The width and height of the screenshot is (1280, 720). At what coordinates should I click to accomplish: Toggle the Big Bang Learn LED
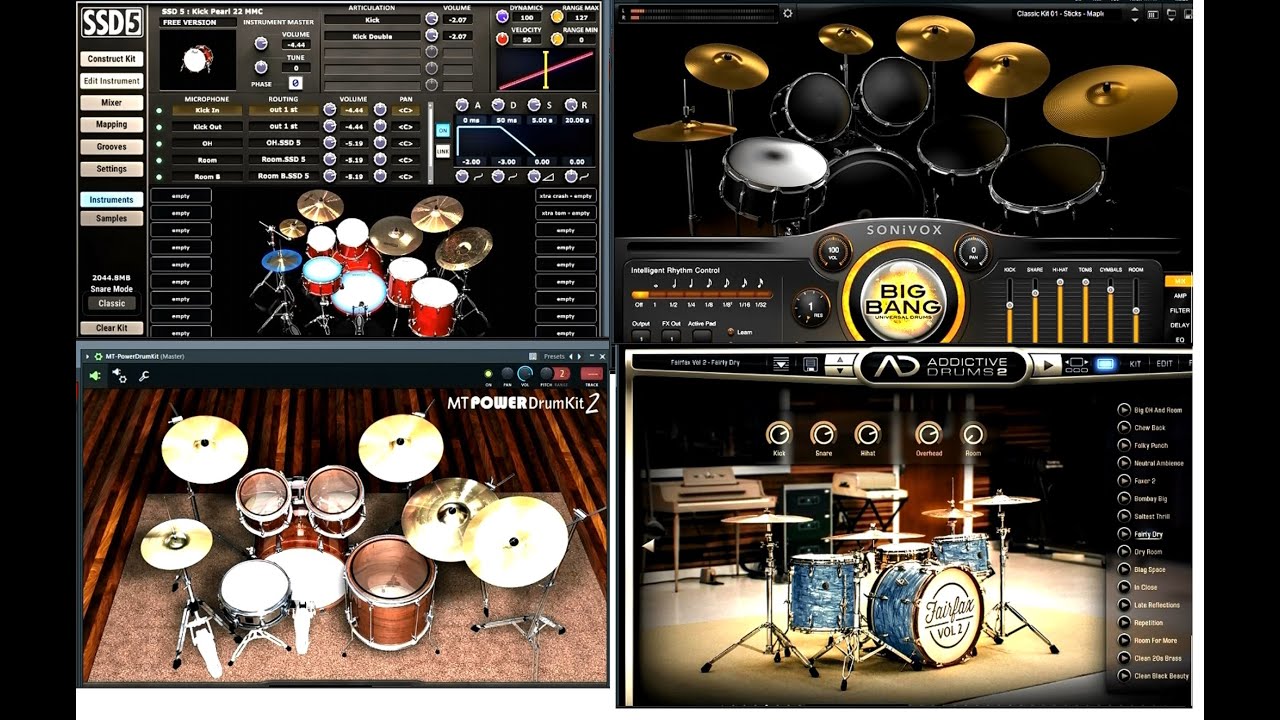[x=731, y=332]
